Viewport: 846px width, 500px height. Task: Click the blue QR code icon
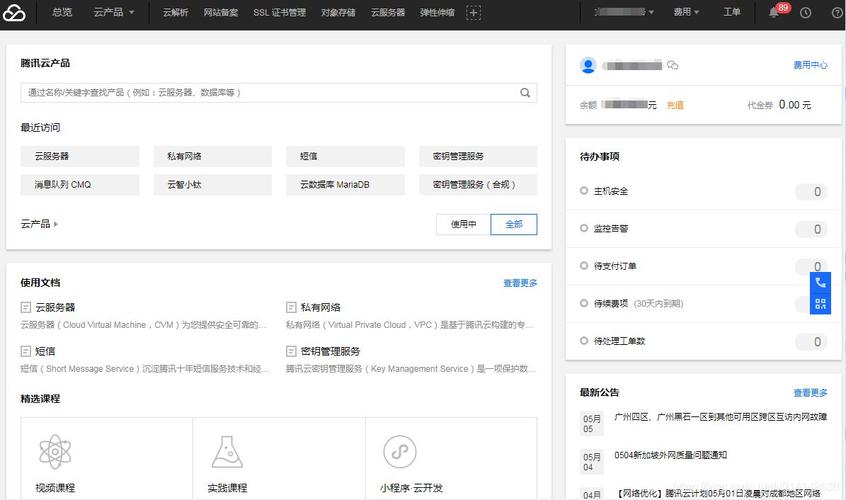coord(821,304)
